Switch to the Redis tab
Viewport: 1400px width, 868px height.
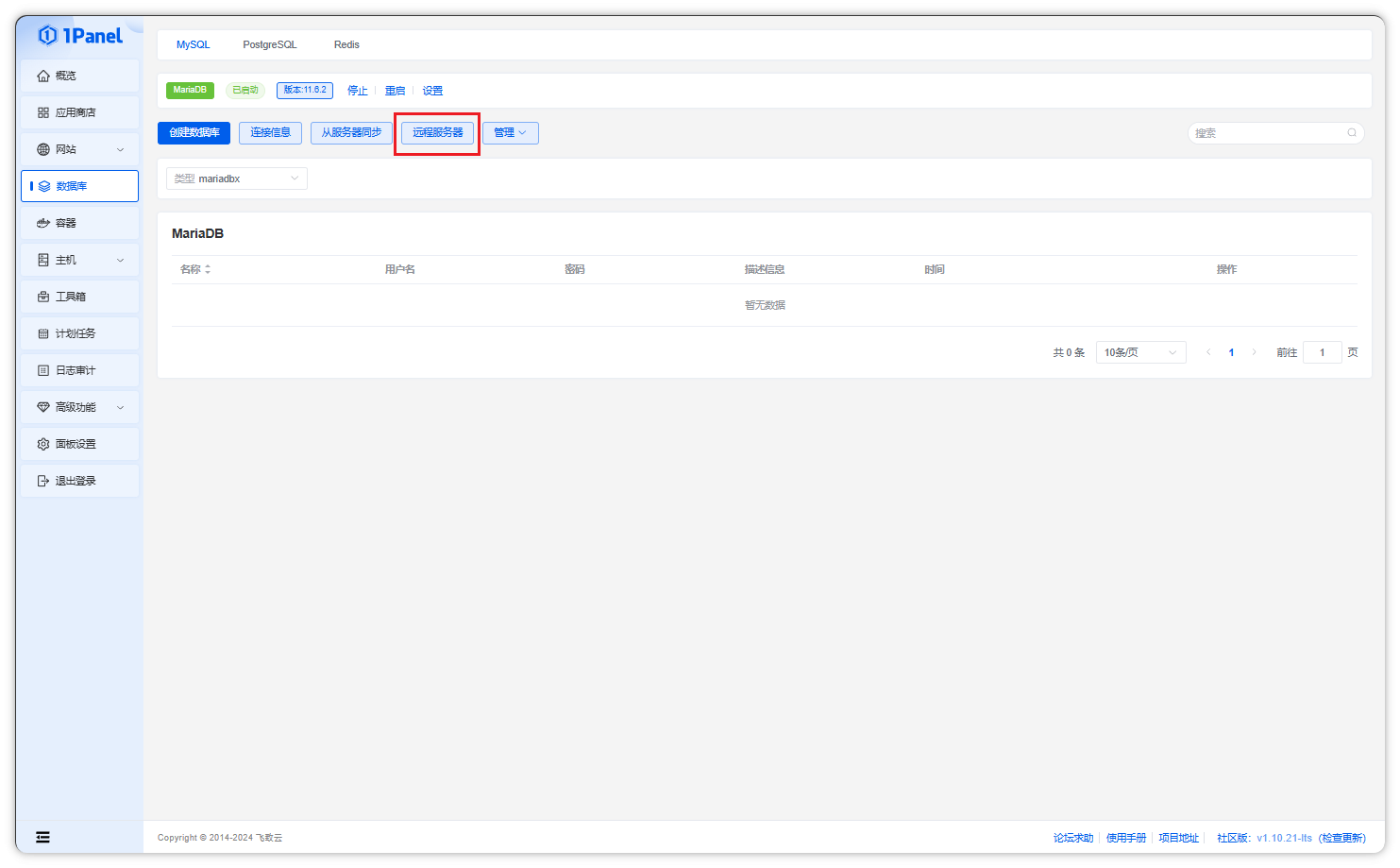pos(346,44)
